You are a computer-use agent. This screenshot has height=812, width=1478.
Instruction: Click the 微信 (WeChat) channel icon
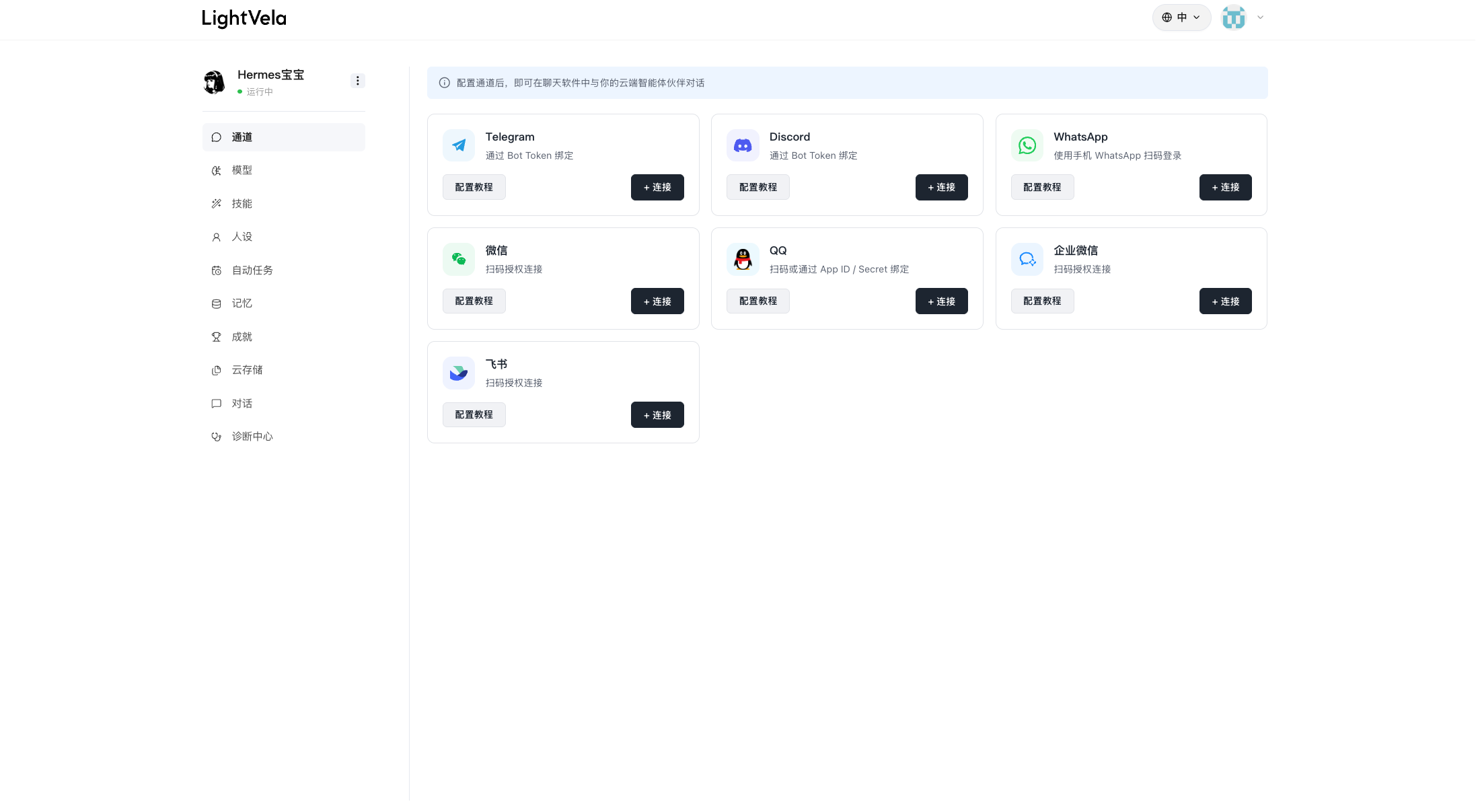click(459, 259)
